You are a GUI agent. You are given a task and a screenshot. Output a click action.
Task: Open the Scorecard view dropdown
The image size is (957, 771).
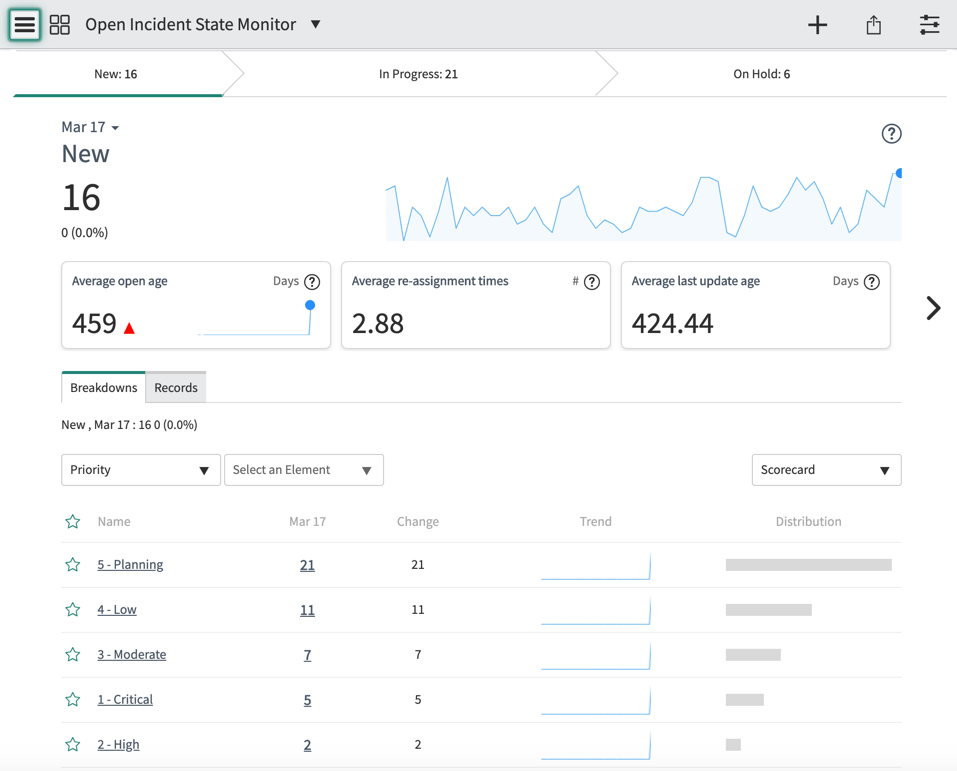(826, 470)
